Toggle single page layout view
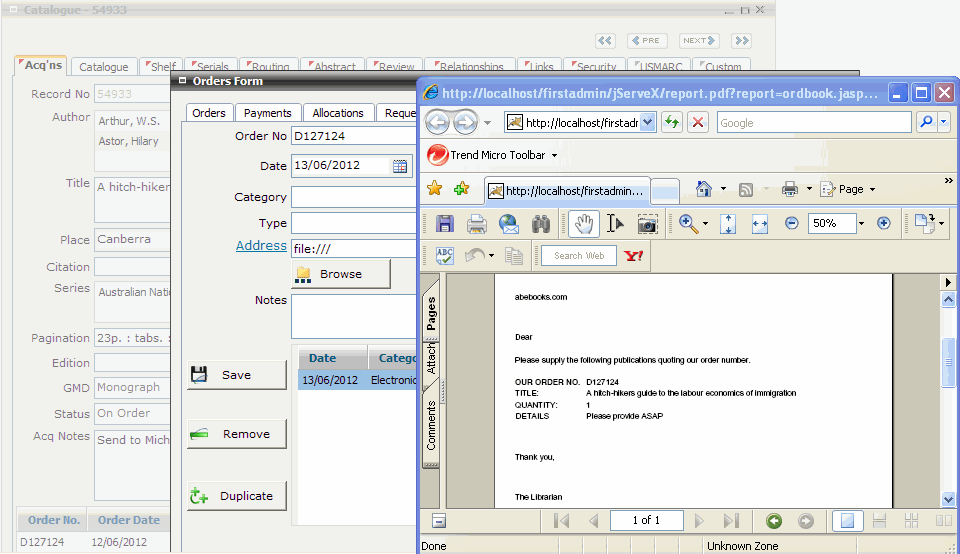The width and height of the screenshot is (960, 554). click(x=847, y=520)
